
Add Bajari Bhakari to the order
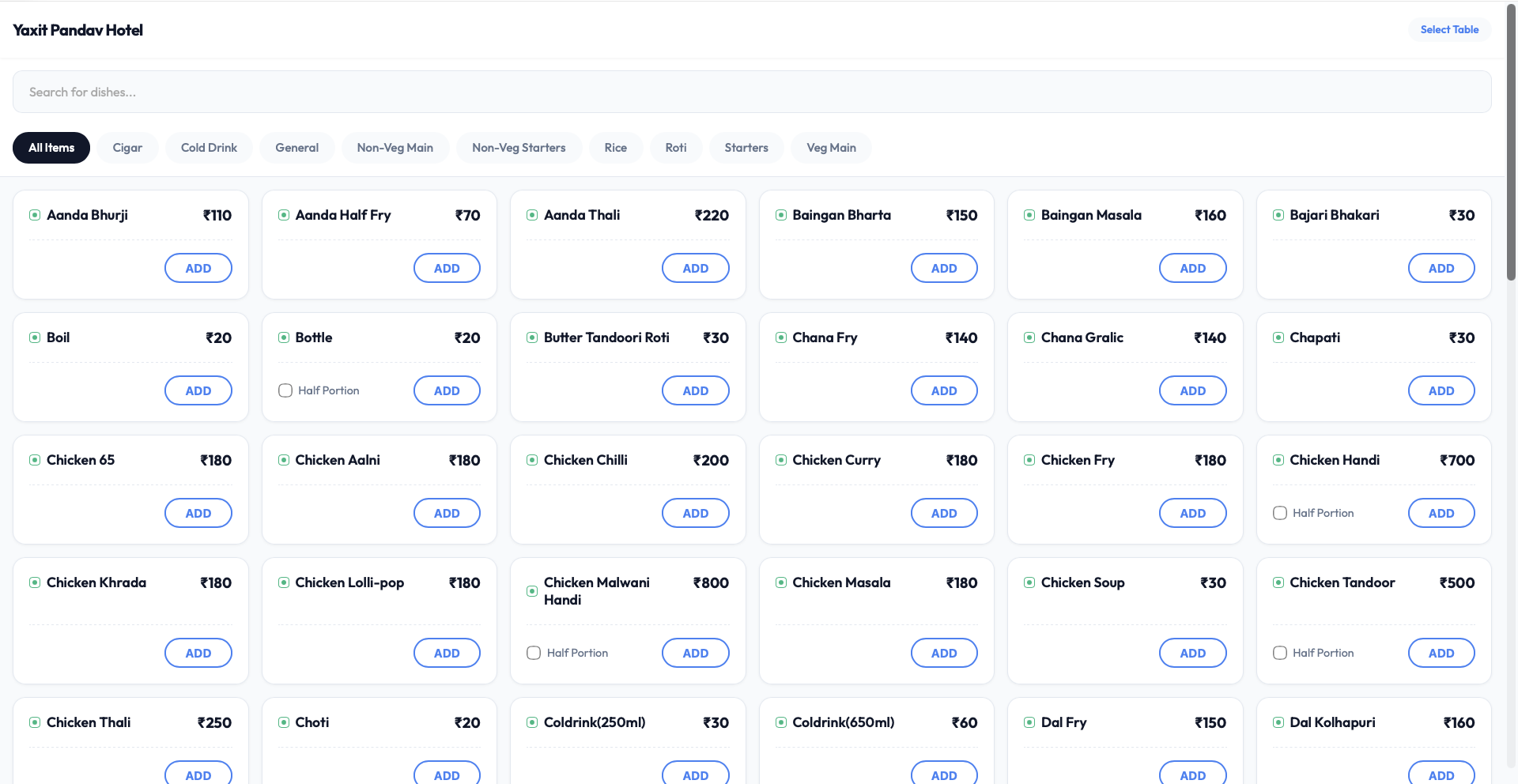[x=1441, y=268]
